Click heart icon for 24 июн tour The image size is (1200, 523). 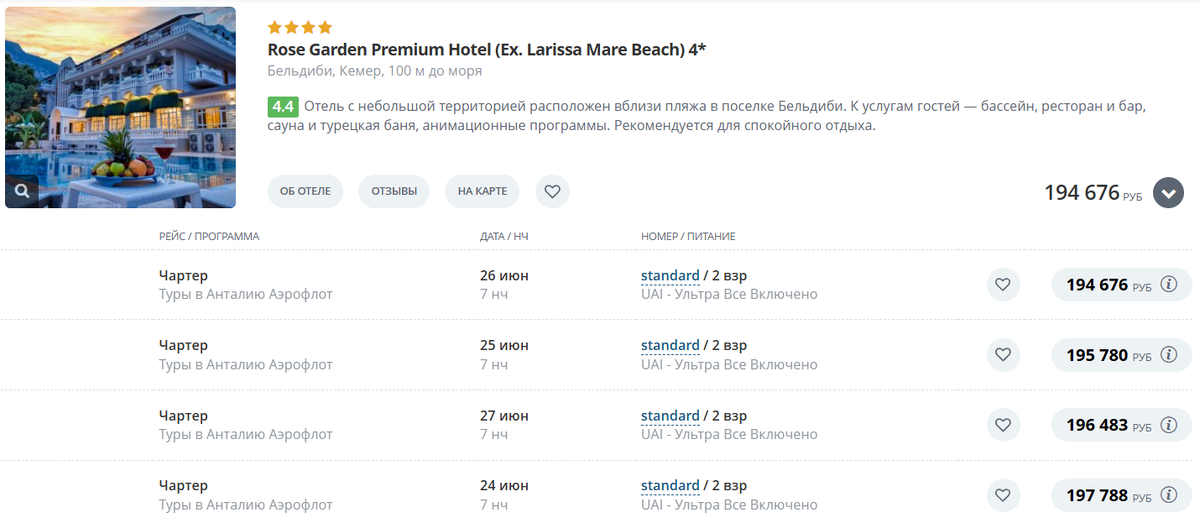[x=1003, y=495]
